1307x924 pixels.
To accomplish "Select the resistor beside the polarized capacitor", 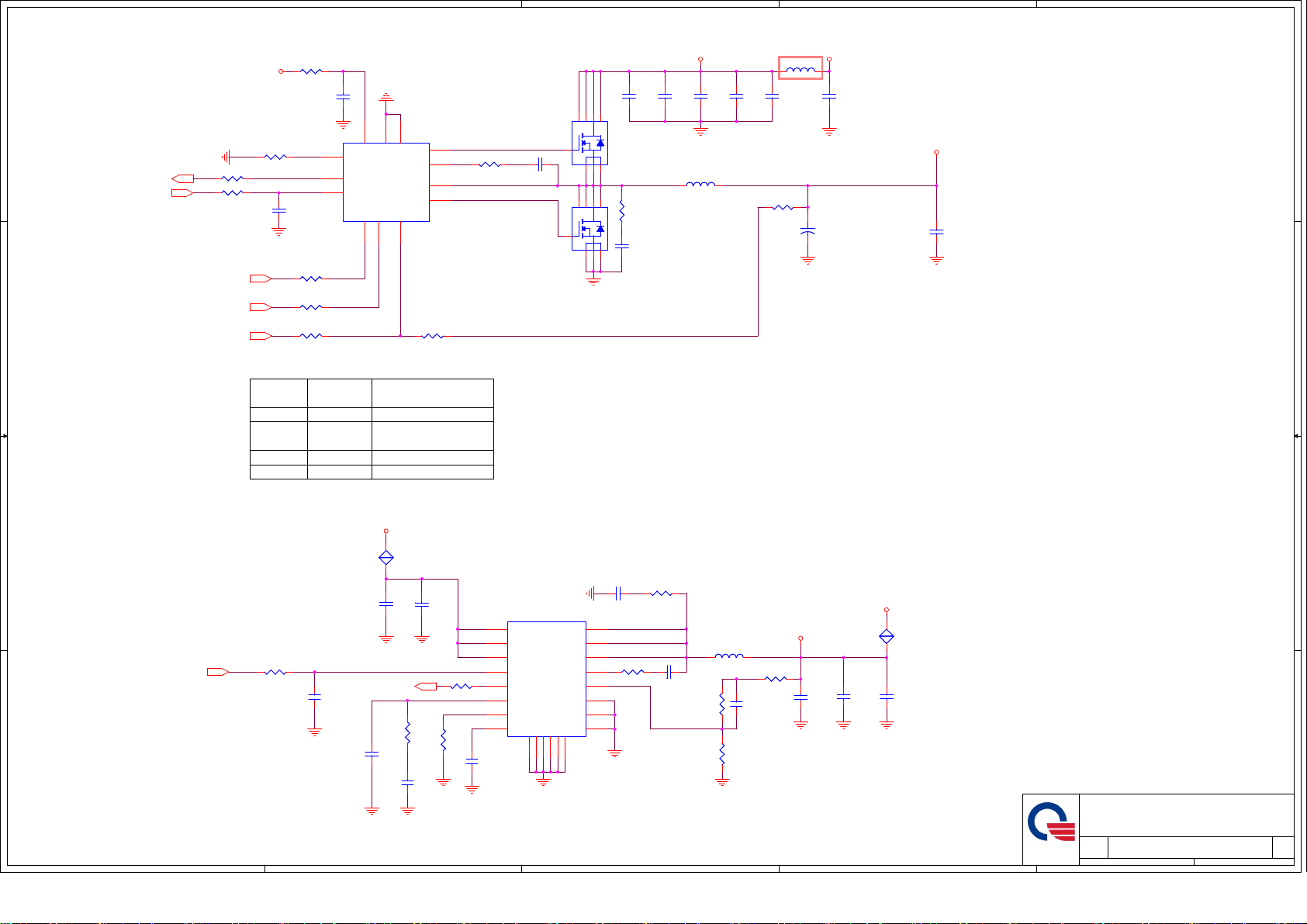I will coord(783,207).
